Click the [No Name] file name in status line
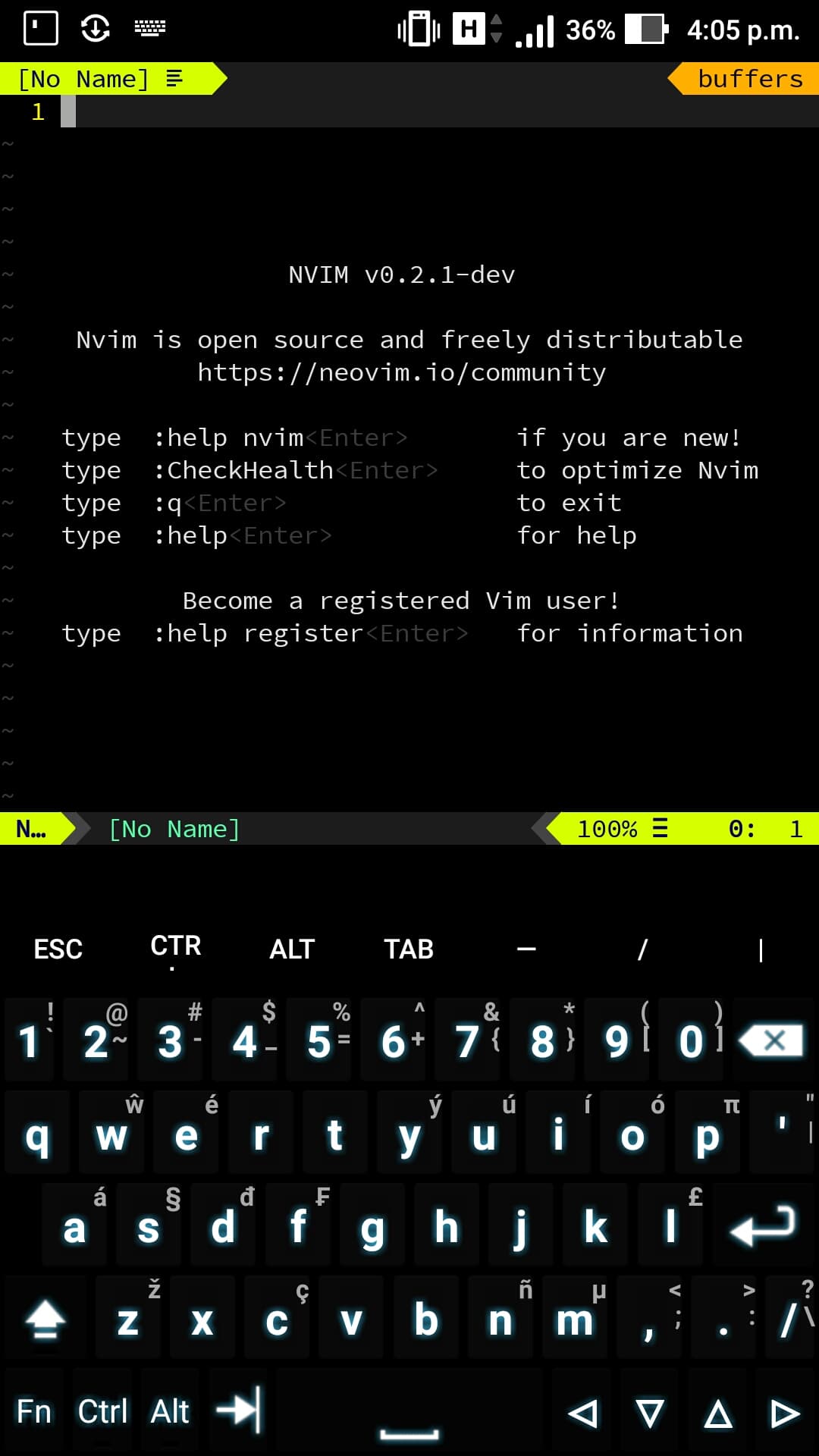Viewport: 819px width, 1456px height. [174, 829]
